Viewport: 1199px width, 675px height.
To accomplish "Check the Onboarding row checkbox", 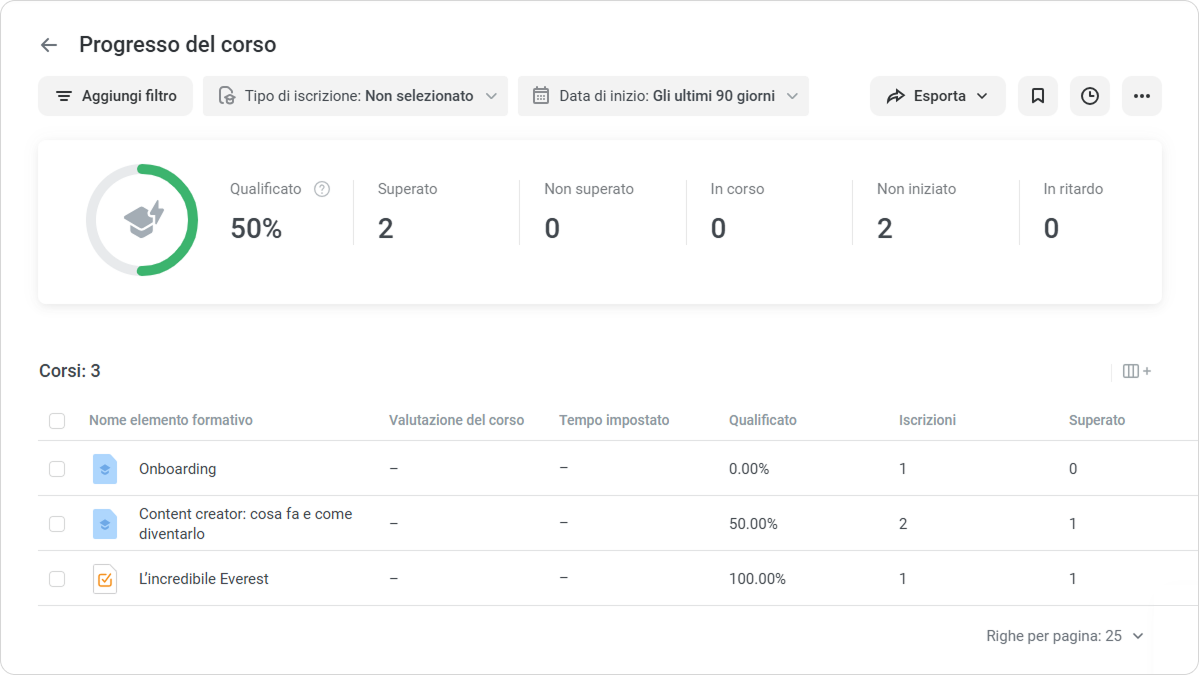I will tap(57, 469).
